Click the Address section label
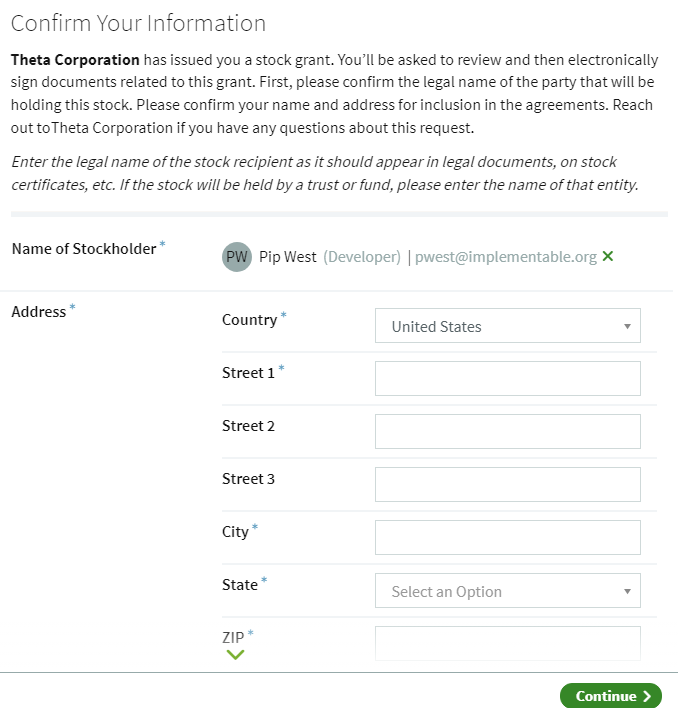 (x=39, y=312)
